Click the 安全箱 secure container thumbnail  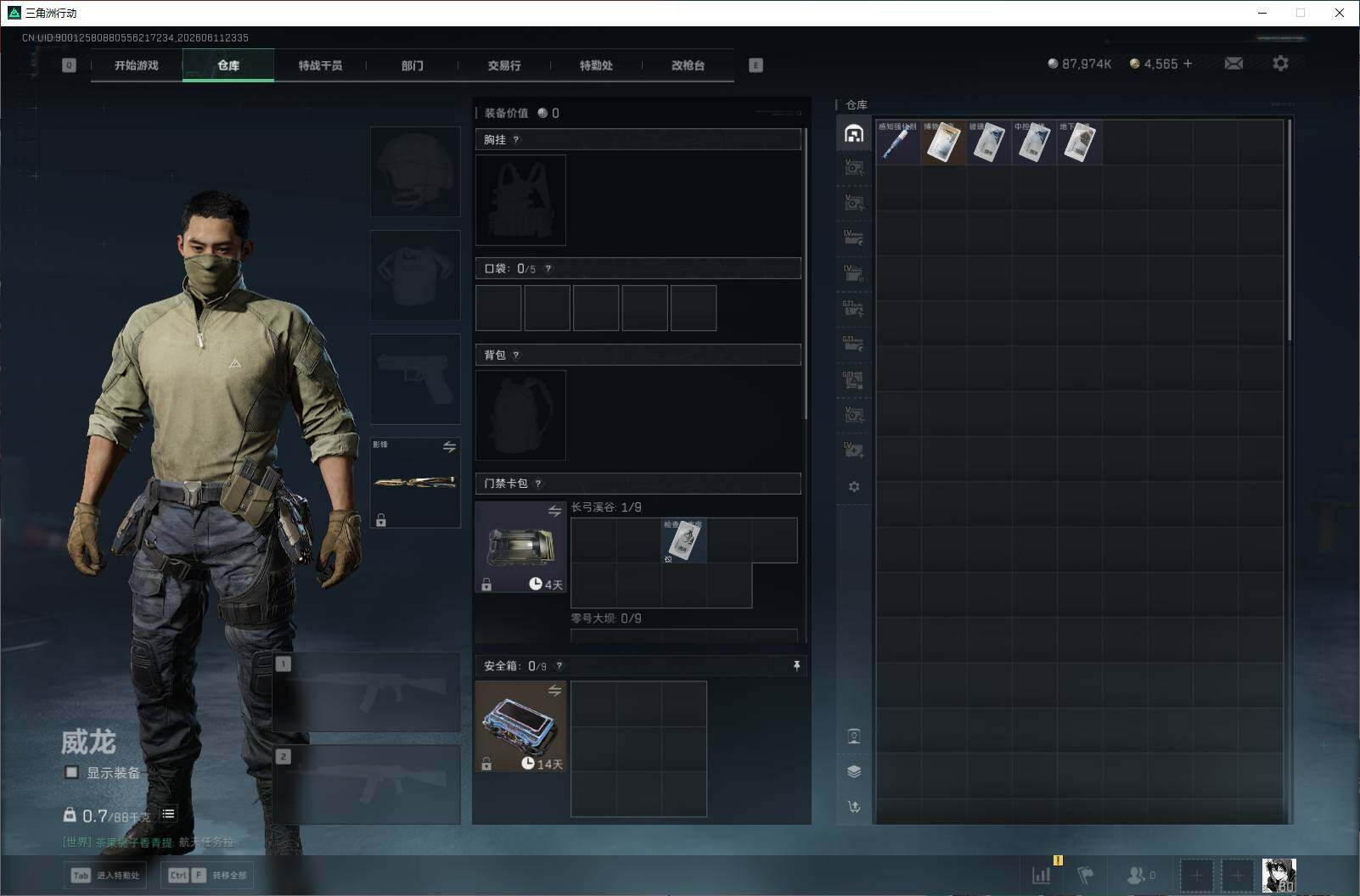[x=520, y=726]
